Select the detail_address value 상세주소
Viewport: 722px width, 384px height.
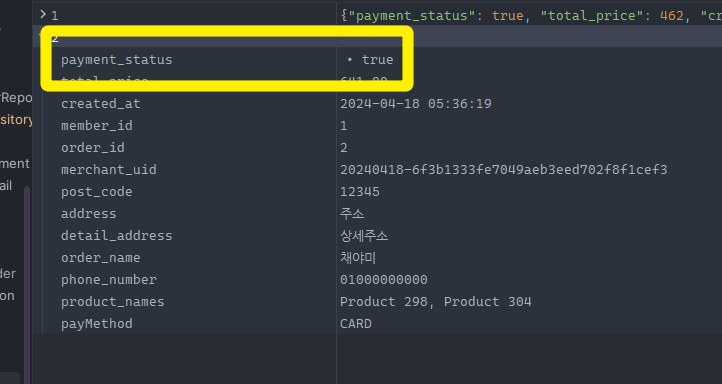coord(364,236)
